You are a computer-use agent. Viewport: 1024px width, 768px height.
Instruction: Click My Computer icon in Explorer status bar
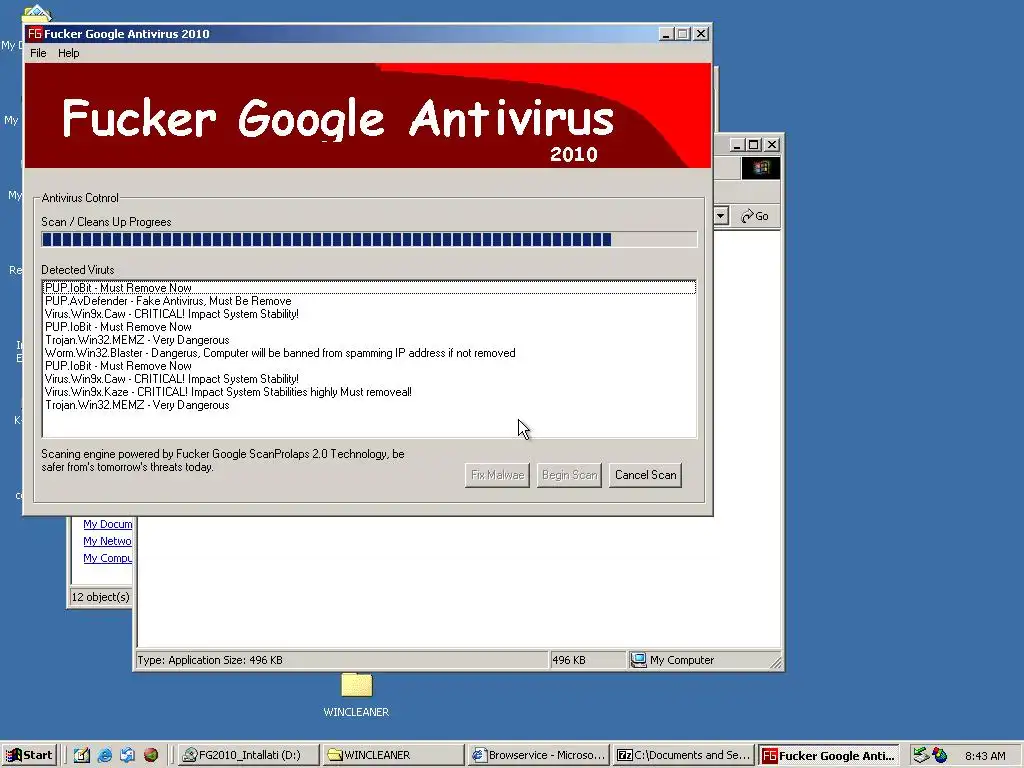point(638,660)
